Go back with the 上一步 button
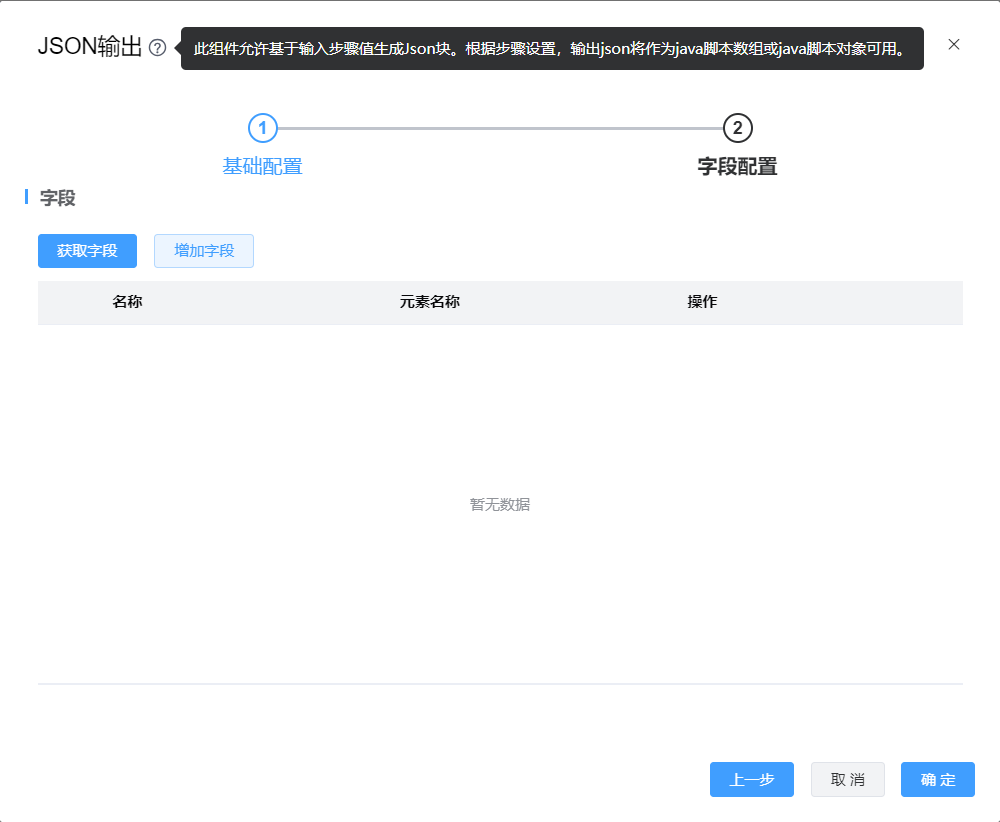Viewport: 1000px width, 822px height. pyautogui.click(x=751, y=780)
